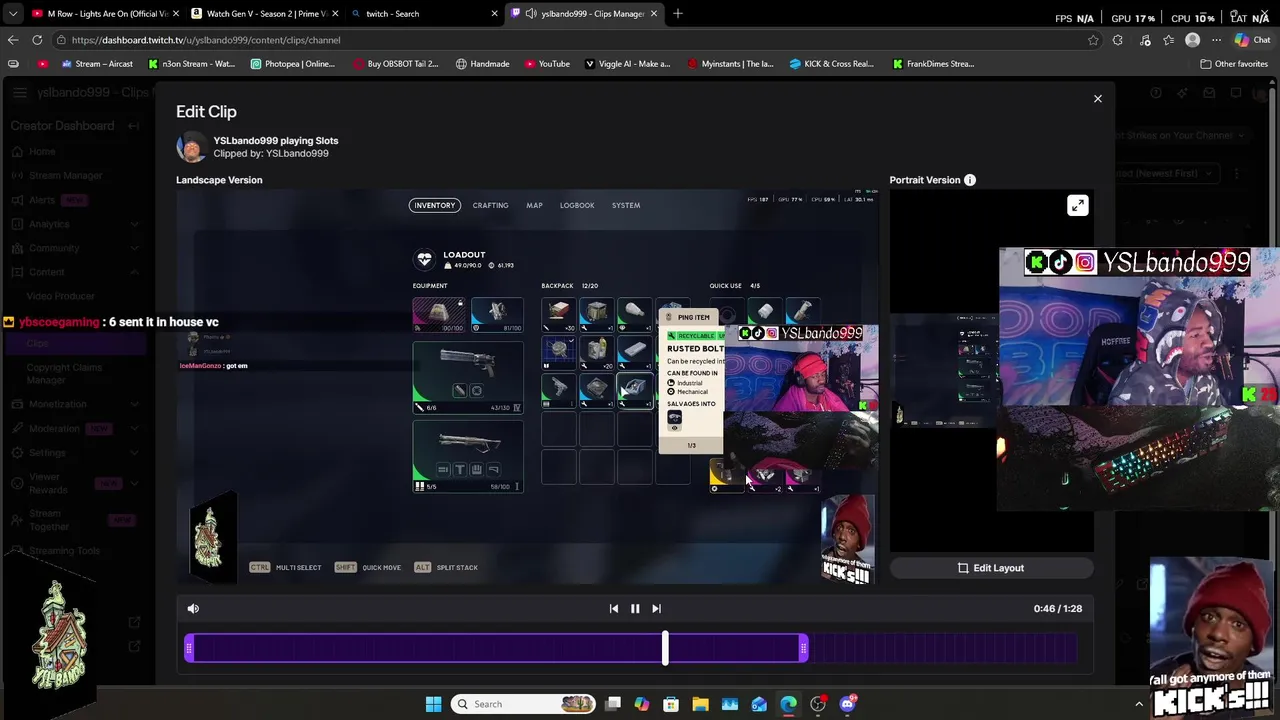Open Microsoft Store from taskbar
Image resolution: width=1280 pixels, height=720 pixels.
pos(671,704)
